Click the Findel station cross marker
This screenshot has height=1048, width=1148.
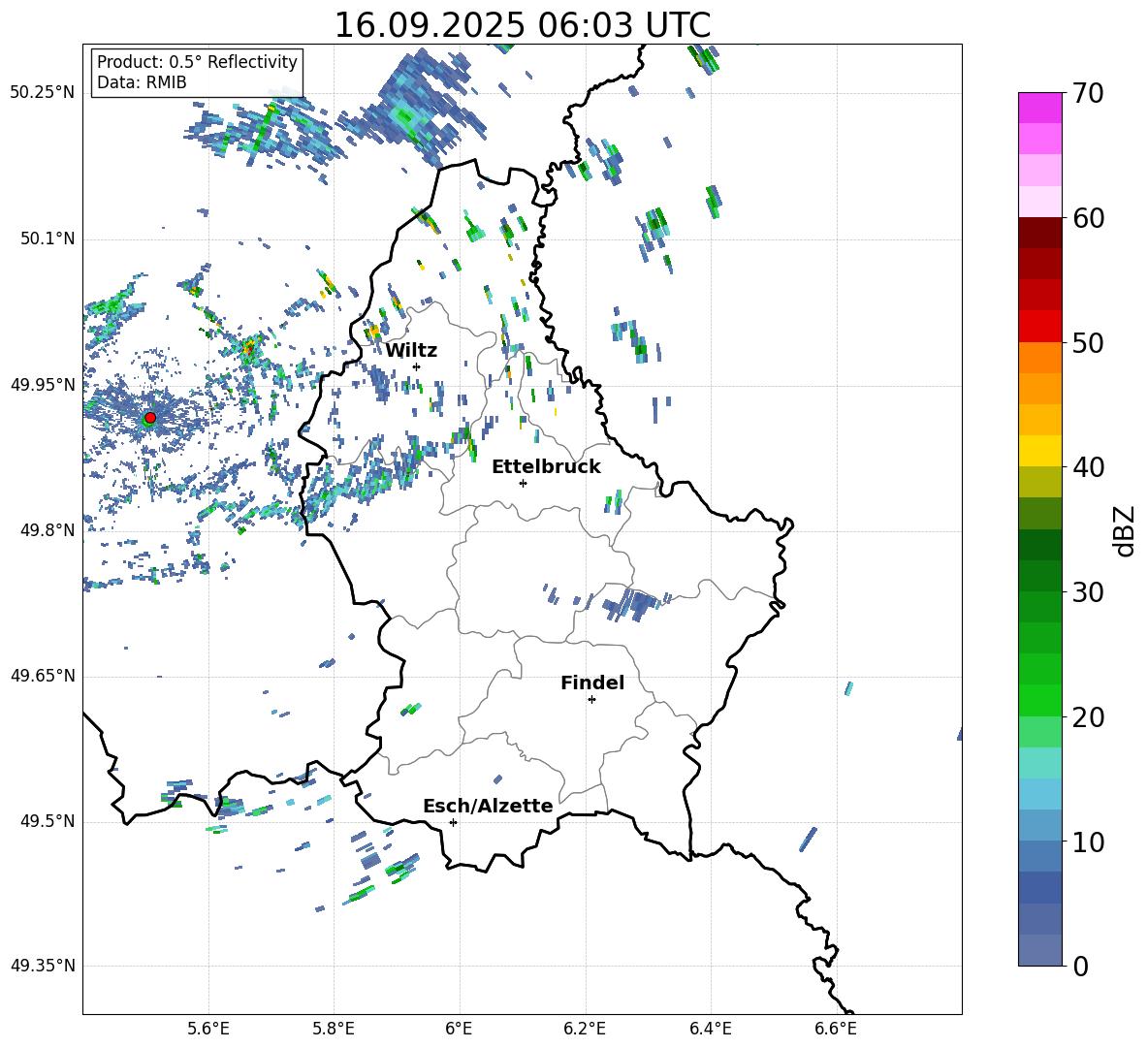(x=591, y=700)
